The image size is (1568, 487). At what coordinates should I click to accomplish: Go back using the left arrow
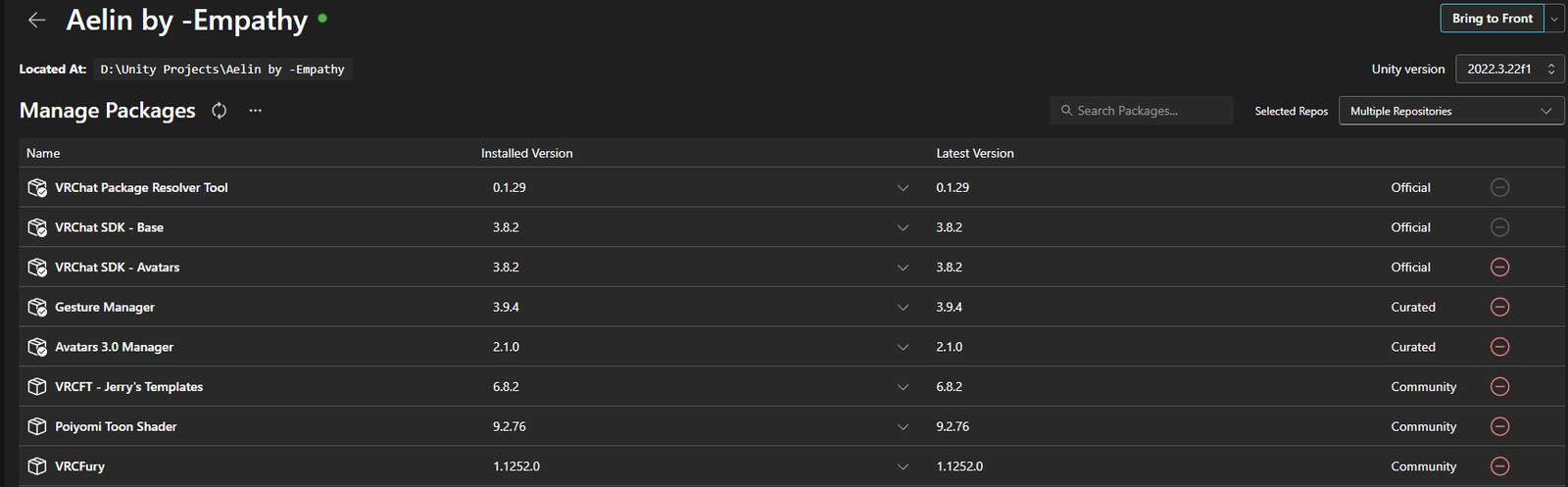coord(37,20)
